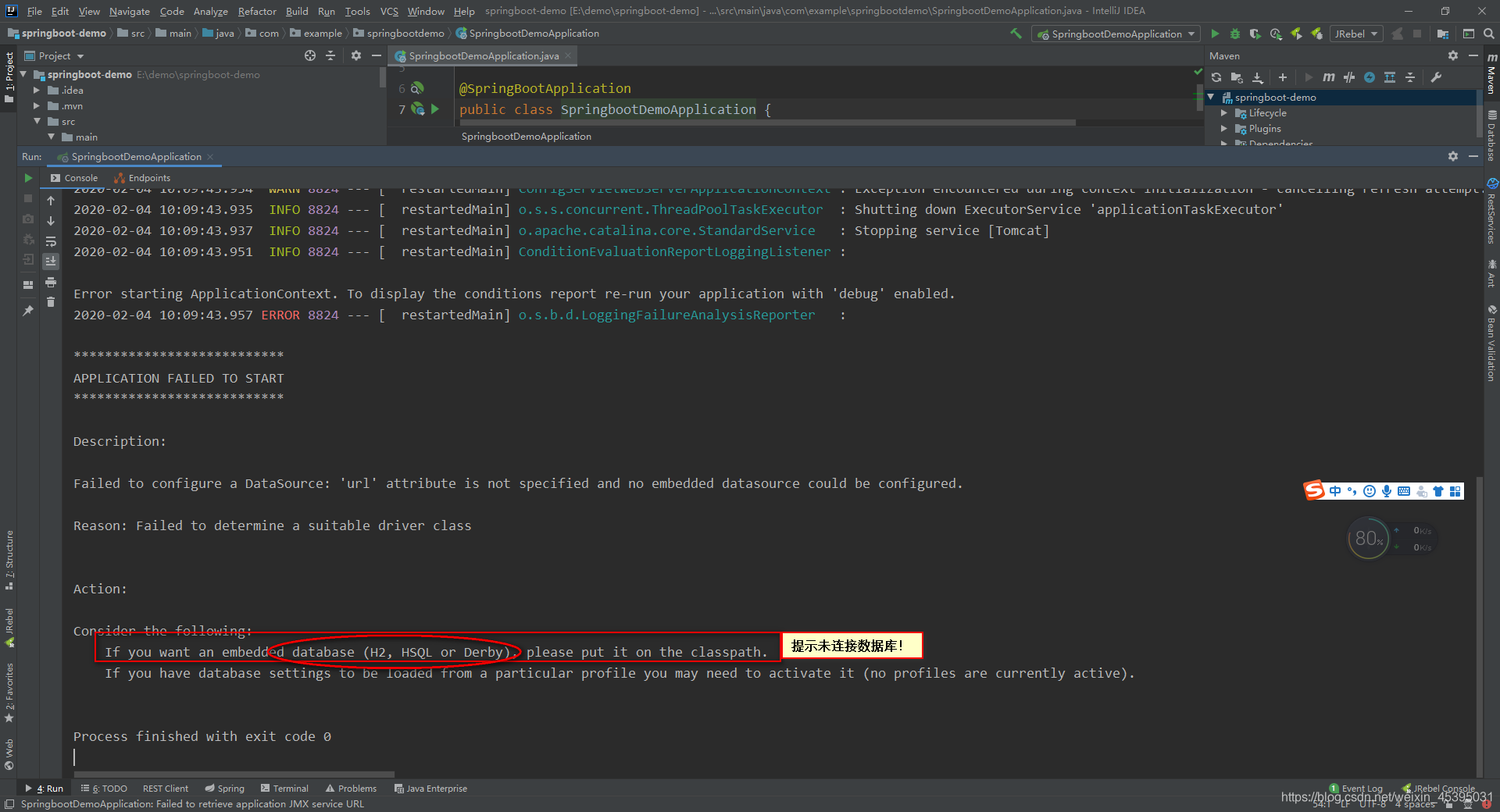Toggle 1: Project side tool window
This screenshot has width=1500, height=812.
coord(9,77)
